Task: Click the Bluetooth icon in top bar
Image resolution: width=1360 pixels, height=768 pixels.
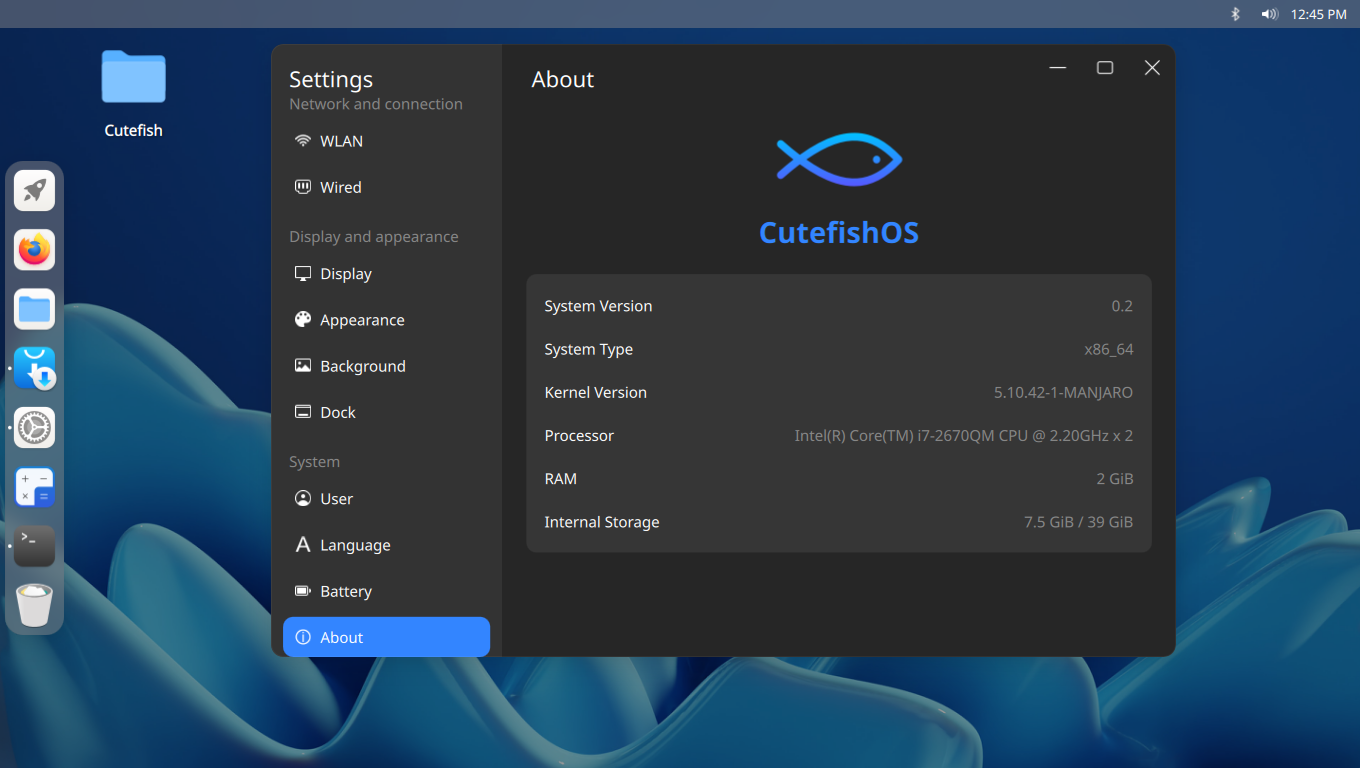Action: (x=1235, y=14)
